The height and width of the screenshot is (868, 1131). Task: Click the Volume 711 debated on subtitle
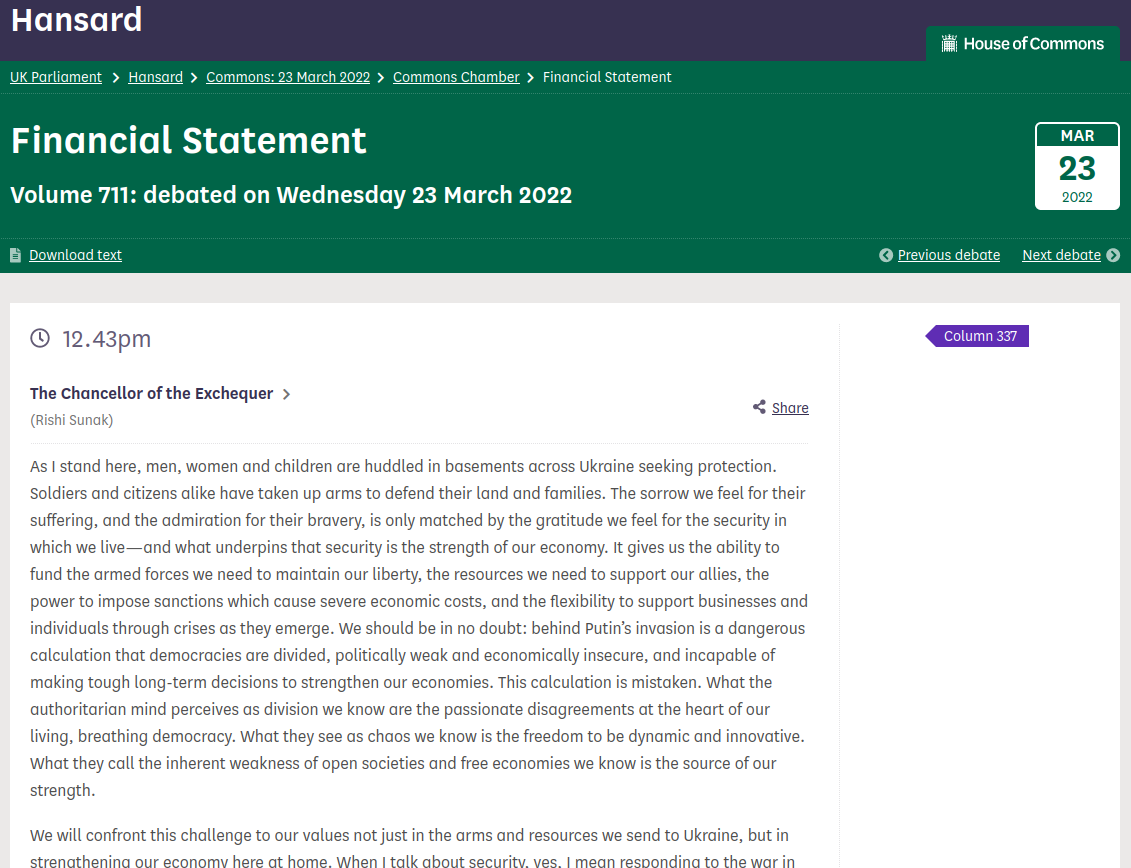pyautogui.click(x=291, y=195)
